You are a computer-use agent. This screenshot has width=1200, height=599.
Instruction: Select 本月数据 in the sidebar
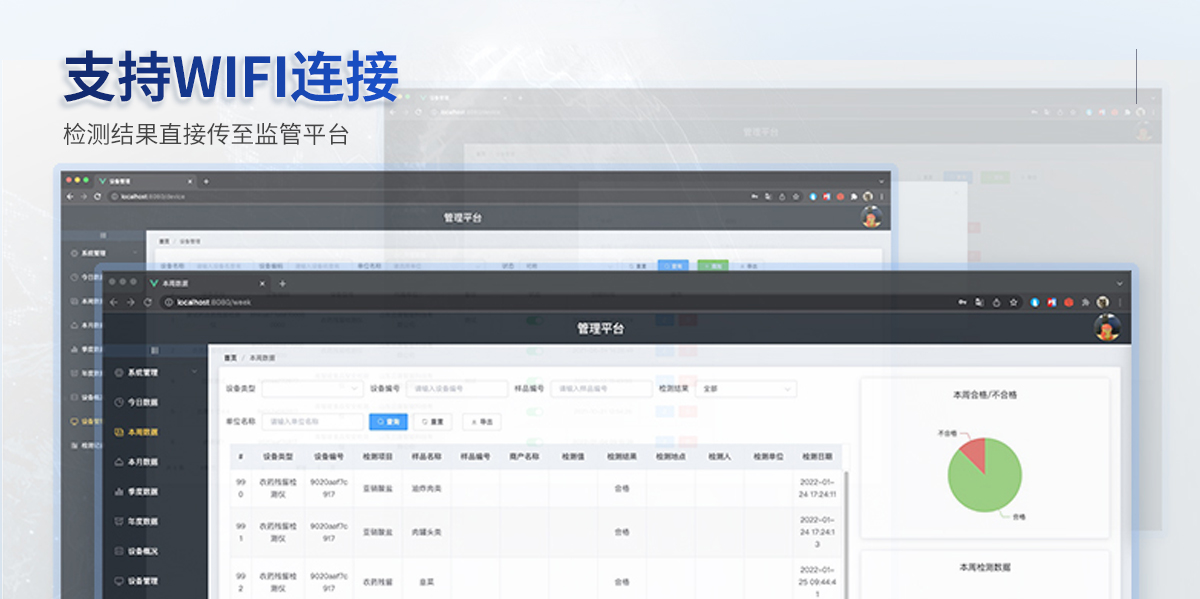tap(142, 462)
